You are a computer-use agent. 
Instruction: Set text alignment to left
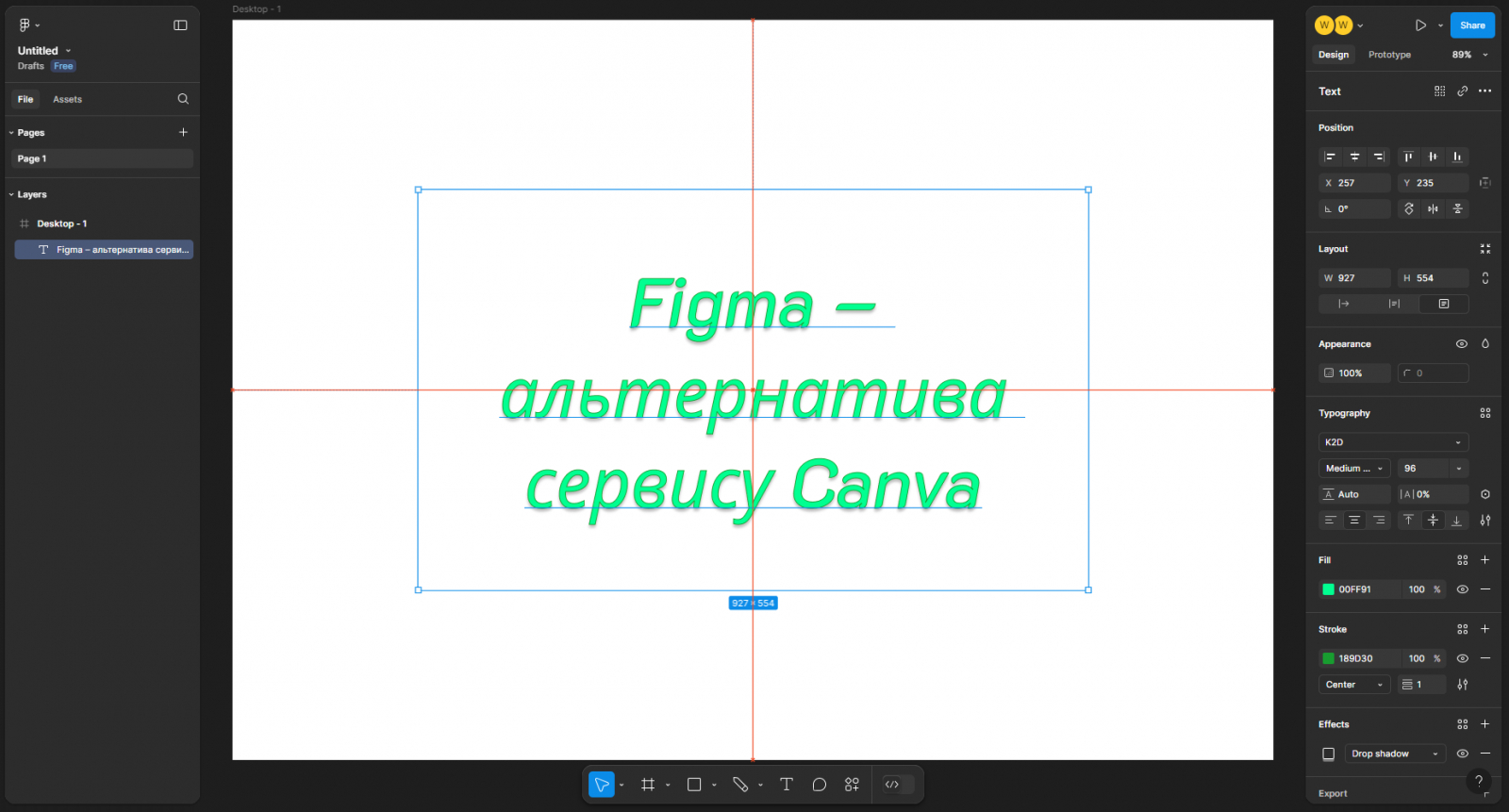[1331, 521]
